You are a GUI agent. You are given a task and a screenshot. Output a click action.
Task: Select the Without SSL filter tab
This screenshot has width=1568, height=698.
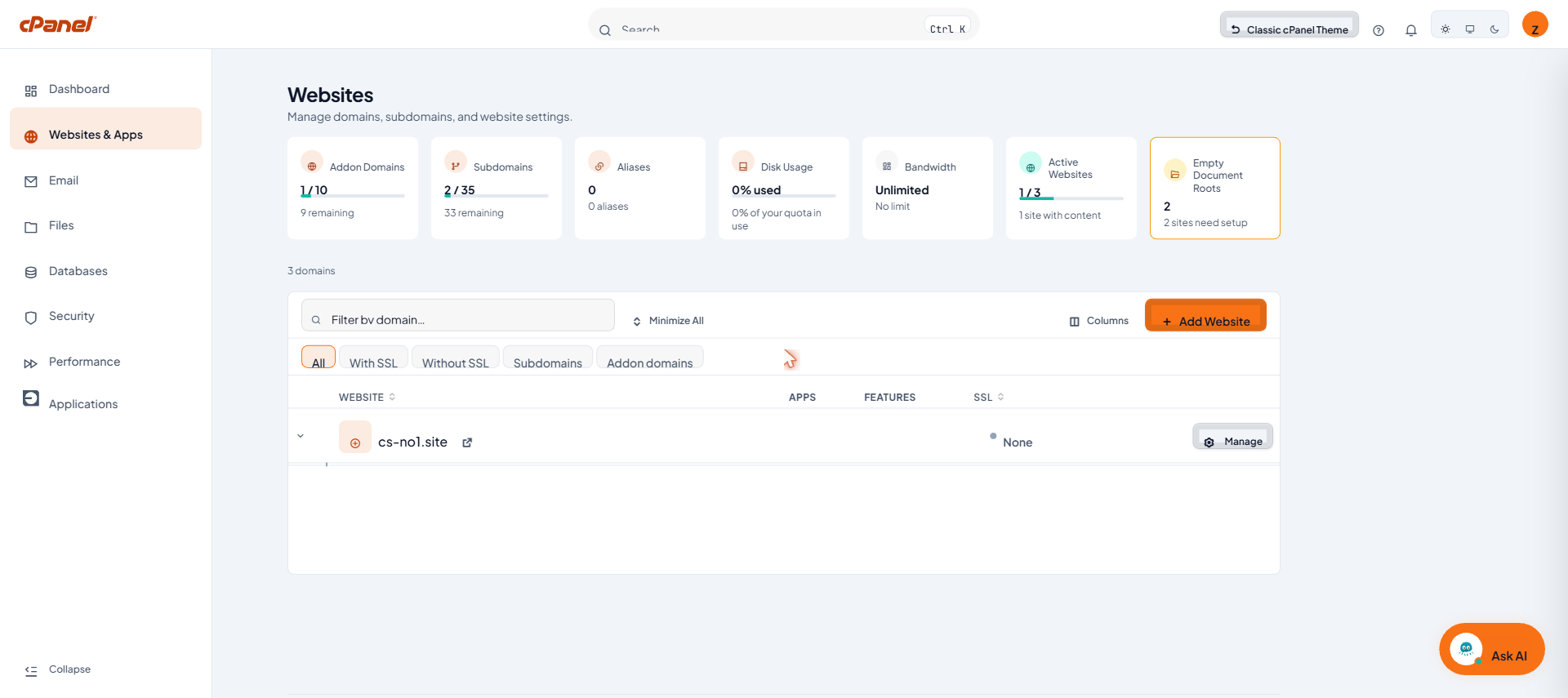(x=455, y=358)
